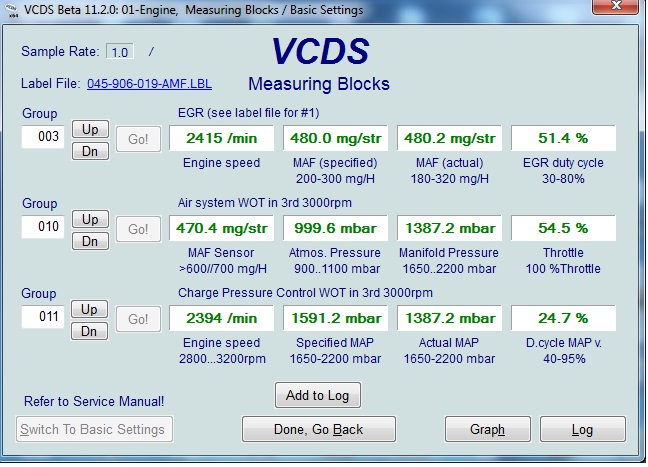
Task: Click Switch To Basic Settings button
Action: (94, 429)
